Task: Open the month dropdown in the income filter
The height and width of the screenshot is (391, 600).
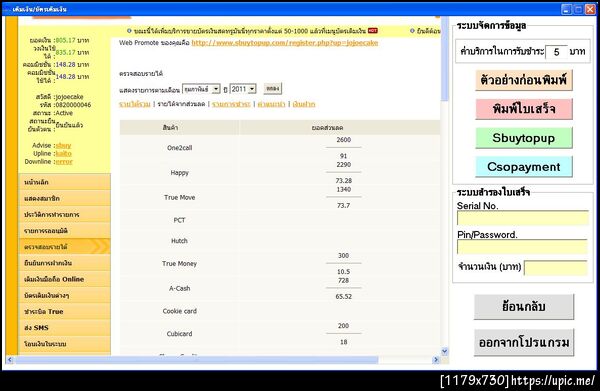Action: tap(201, 89)
